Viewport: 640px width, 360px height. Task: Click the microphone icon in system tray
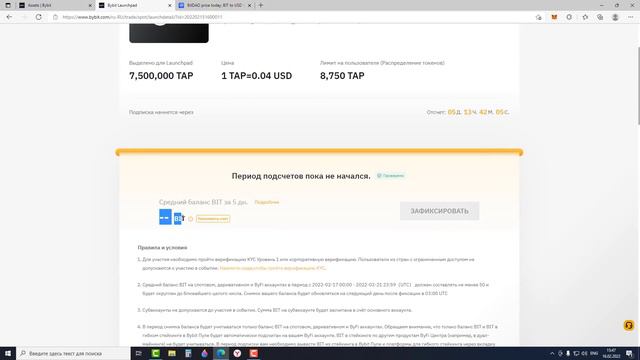coord(568,353)
